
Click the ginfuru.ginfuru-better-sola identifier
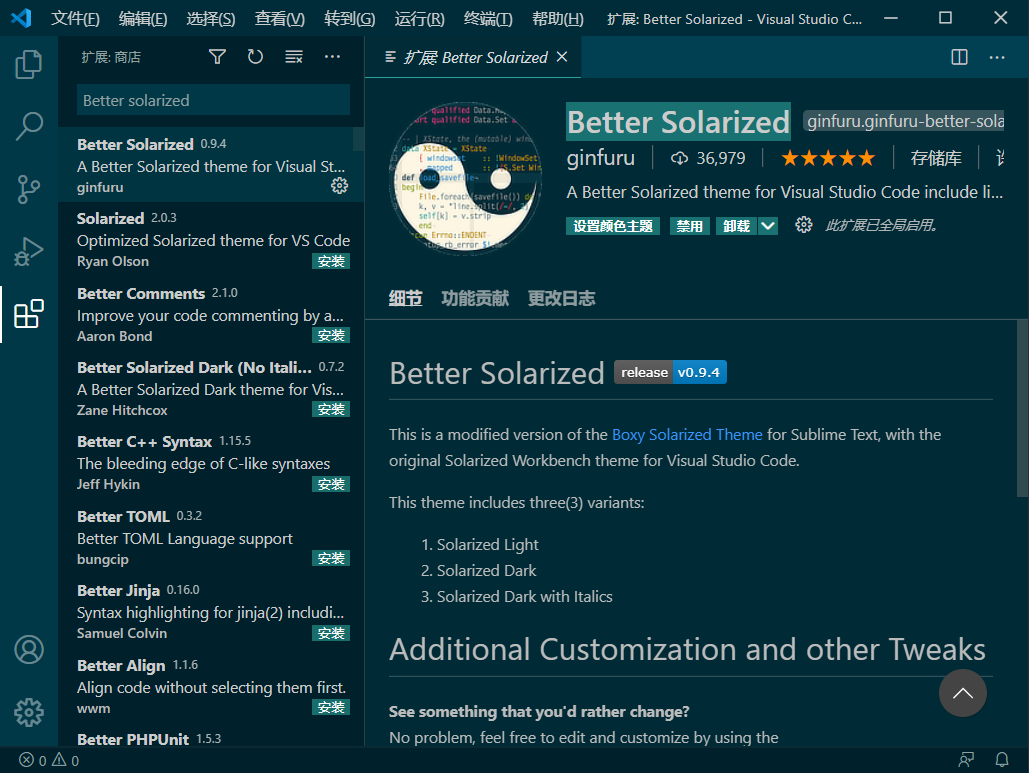coord(904,121)
